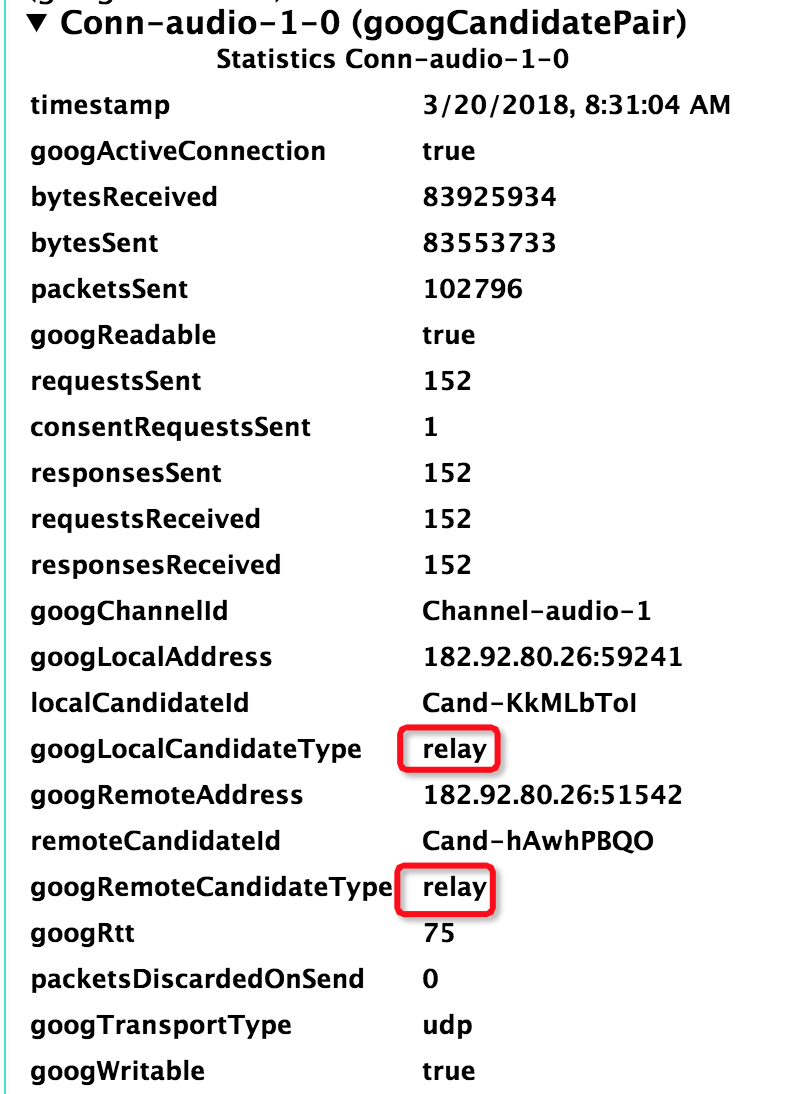
Task: Select the googChannelId value Channel-audio-1
Action: point(537,612)
